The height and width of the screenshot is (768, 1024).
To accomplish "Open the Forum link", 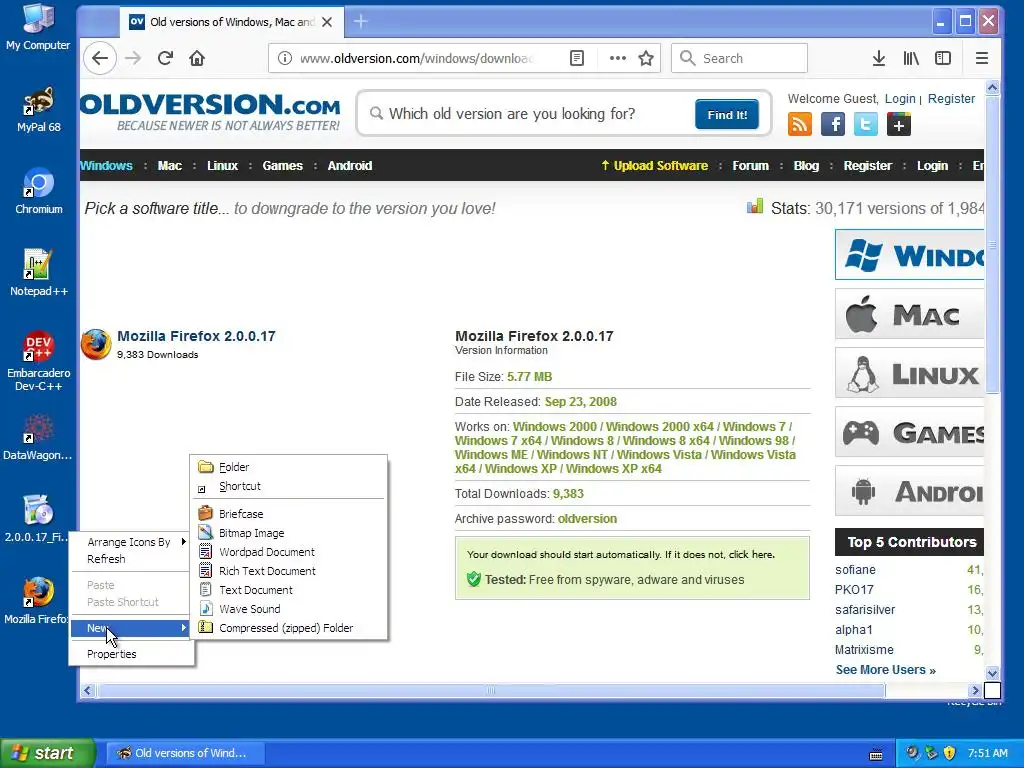I will [x=750, y=166].
